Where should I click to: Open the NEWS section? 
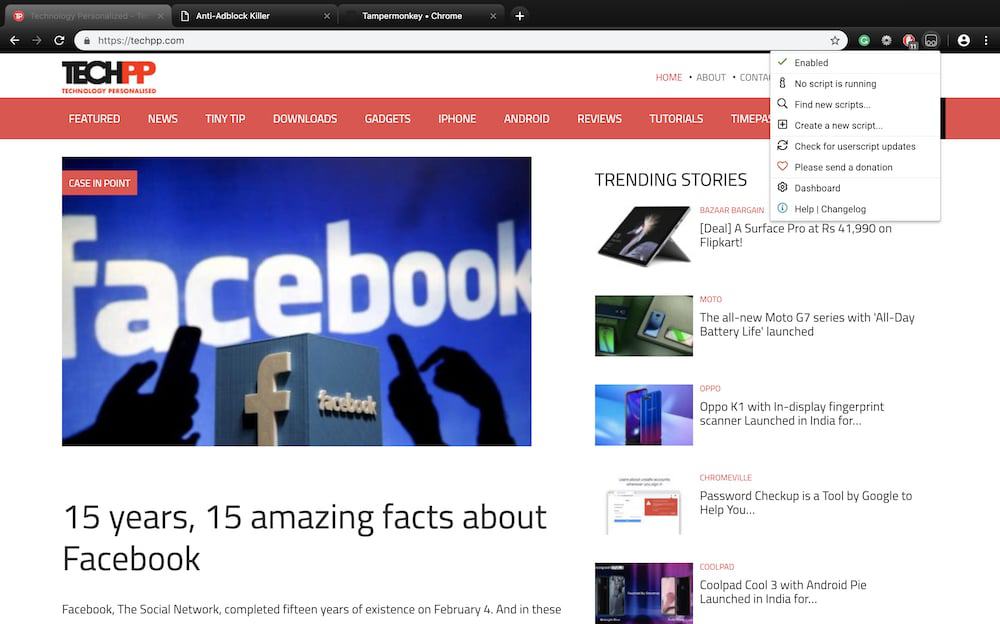point(163,119)
